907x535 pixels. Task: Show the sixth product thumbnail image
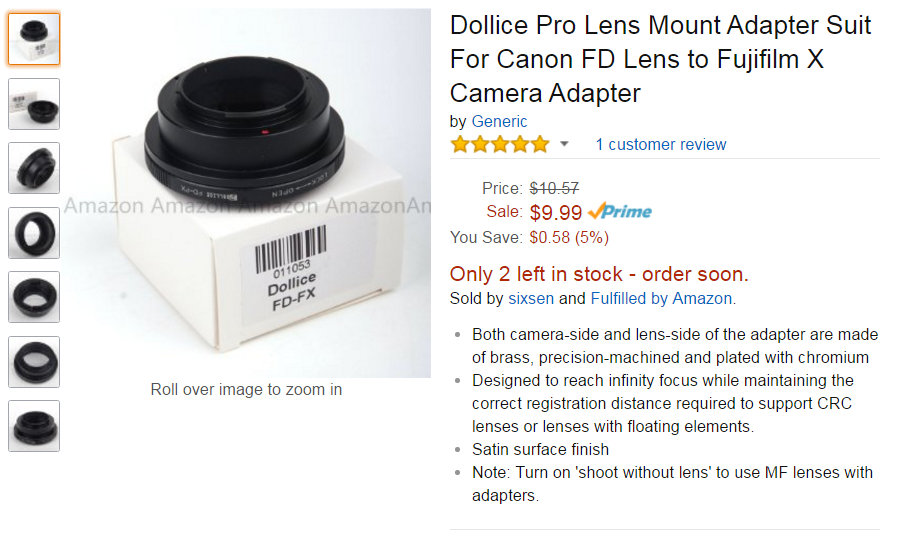pyautogui.click(x=34, y=362)
